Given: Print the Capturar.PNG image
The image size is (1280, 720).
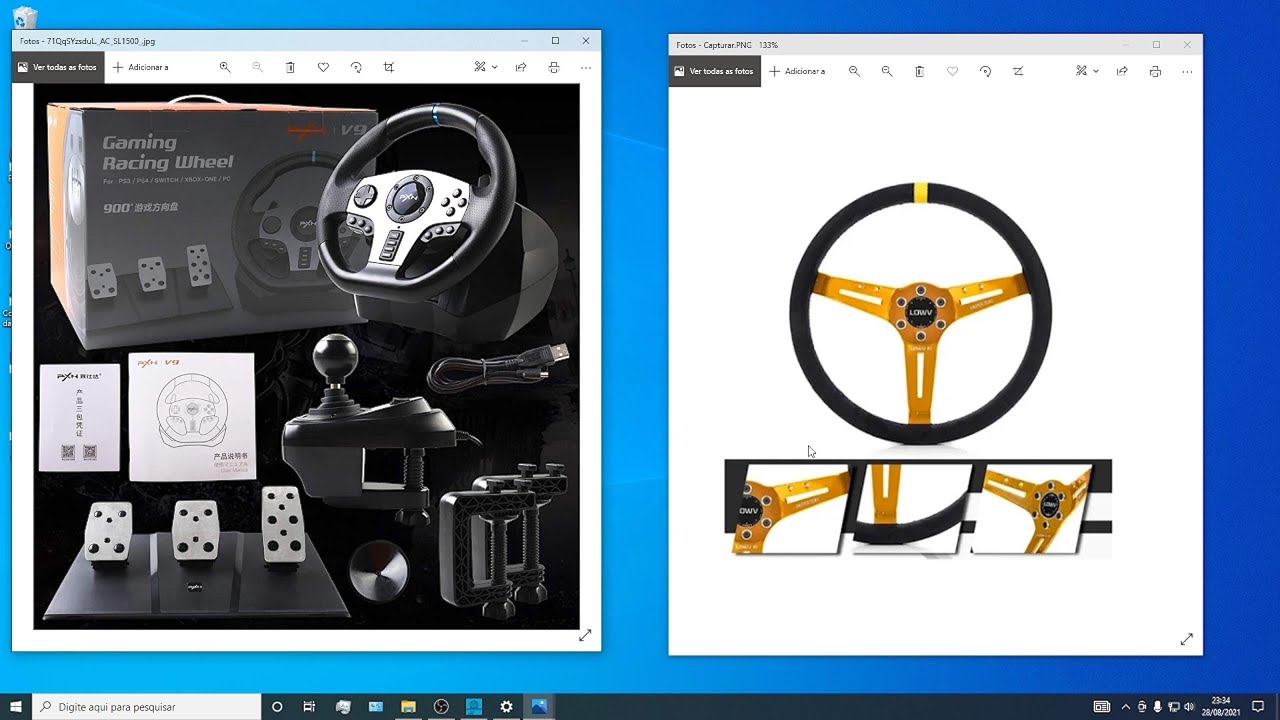Looking at the screenshot, I should 1155,71.
